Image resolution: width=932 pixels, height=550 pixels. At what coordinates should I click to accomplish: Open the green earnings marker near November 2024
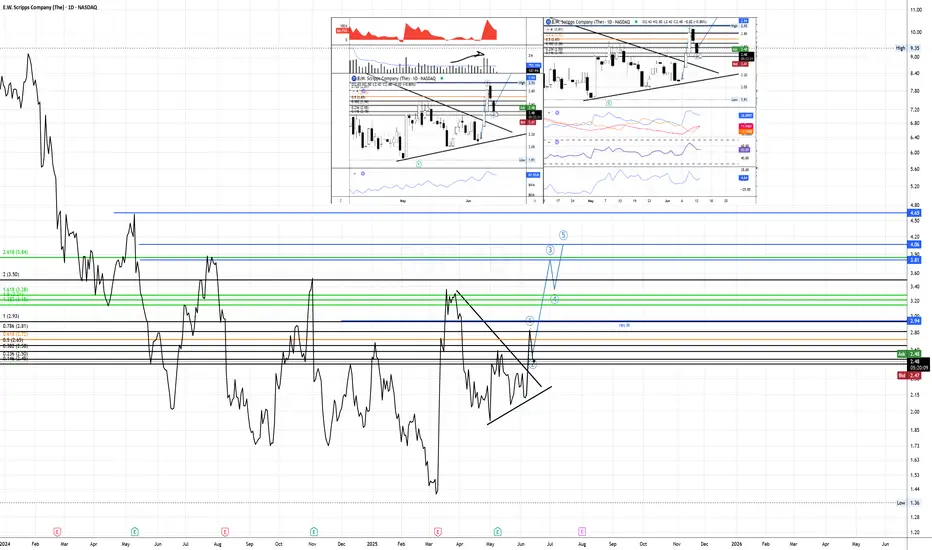[313, 531]
